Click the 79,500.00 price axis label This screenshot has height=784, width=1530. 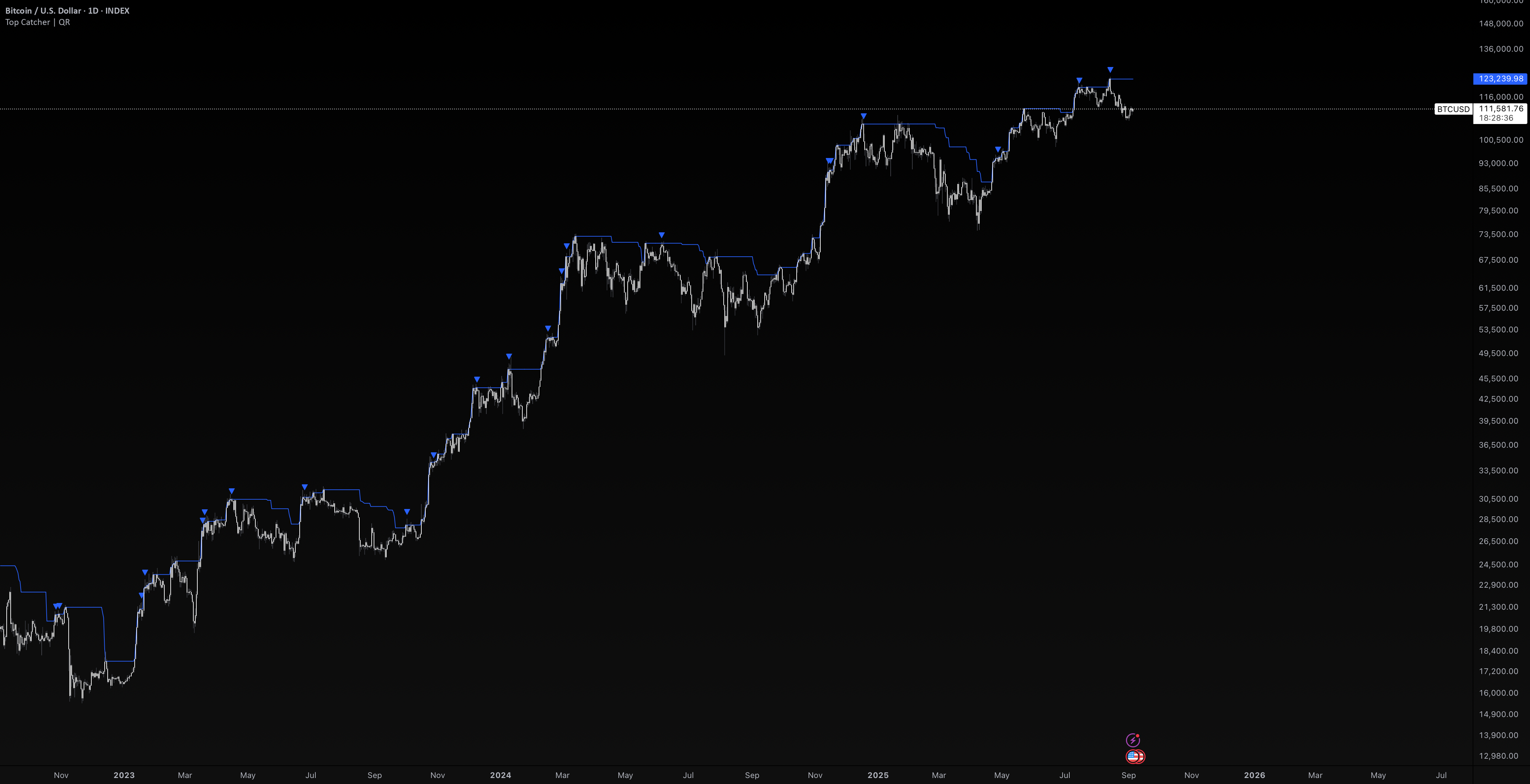(1499, 210)
